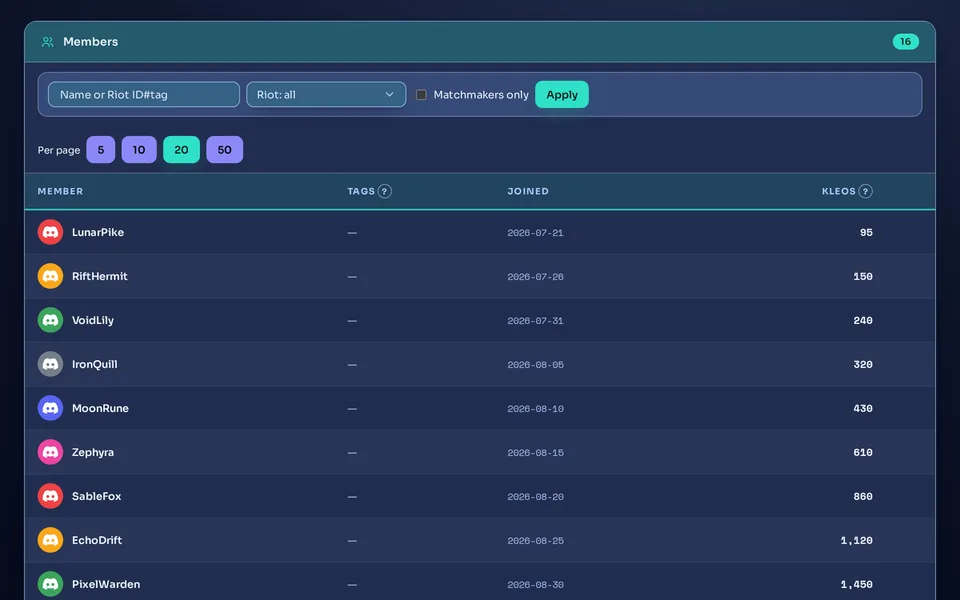The width and height of the screenshot is (960, 600).
Task: Click MoonRune's blue Discord avatar
Action: pyautogui.click(x=50, y=408)
